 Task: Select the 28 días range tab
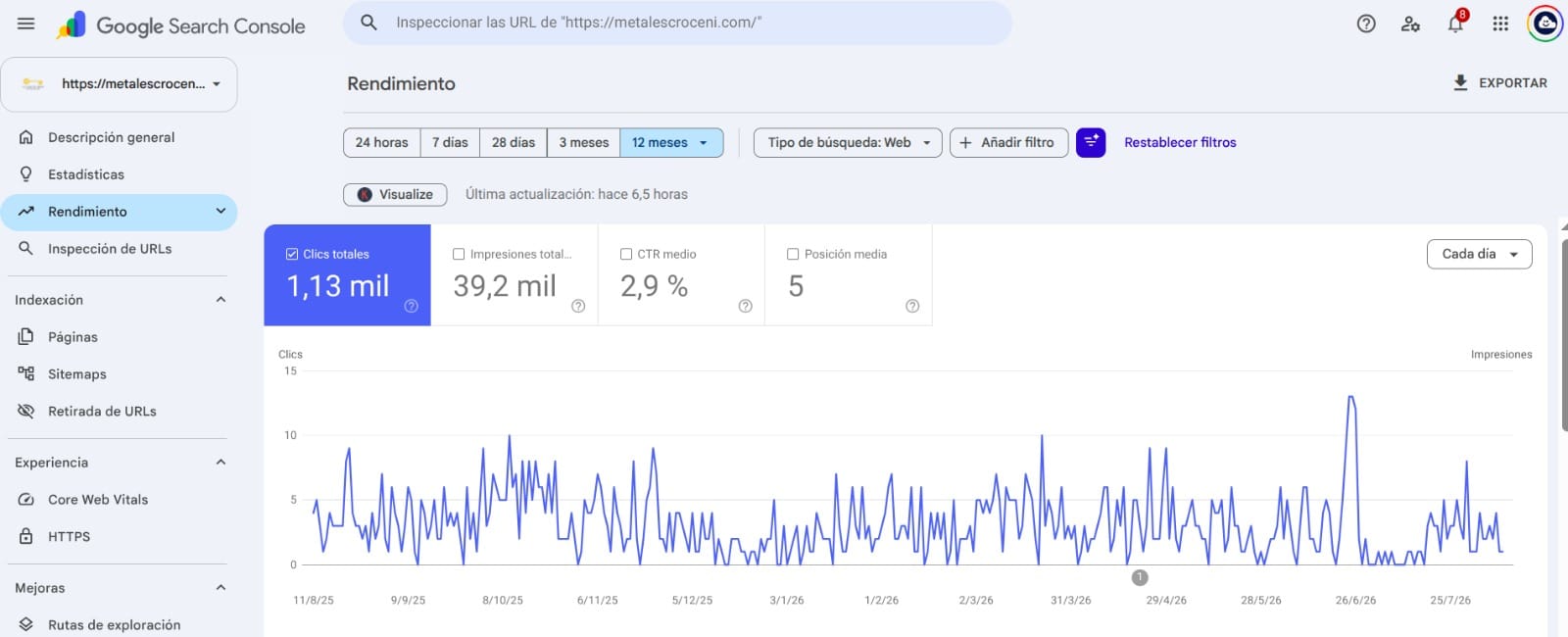tap(514, 142)
